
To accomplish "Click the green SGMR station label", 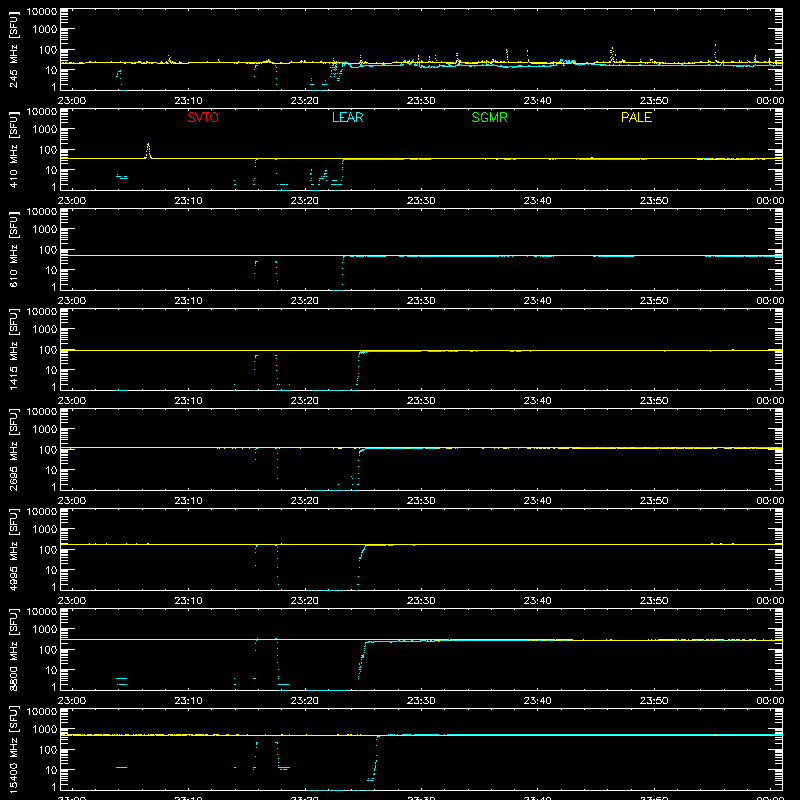I will (489, 117).
